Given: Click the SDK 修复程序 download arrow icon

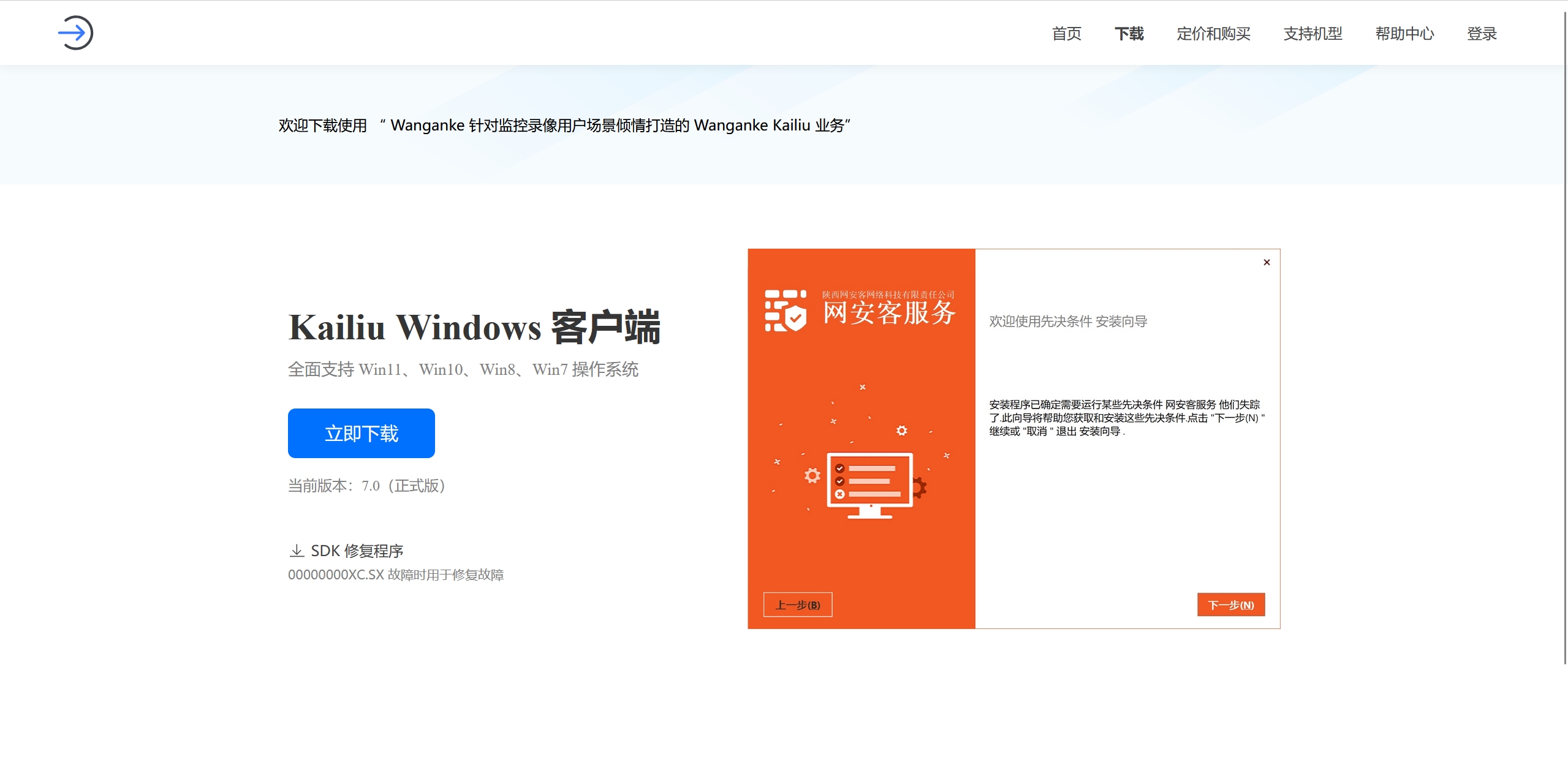Looking at the screenshot, I should pos(297,551).
